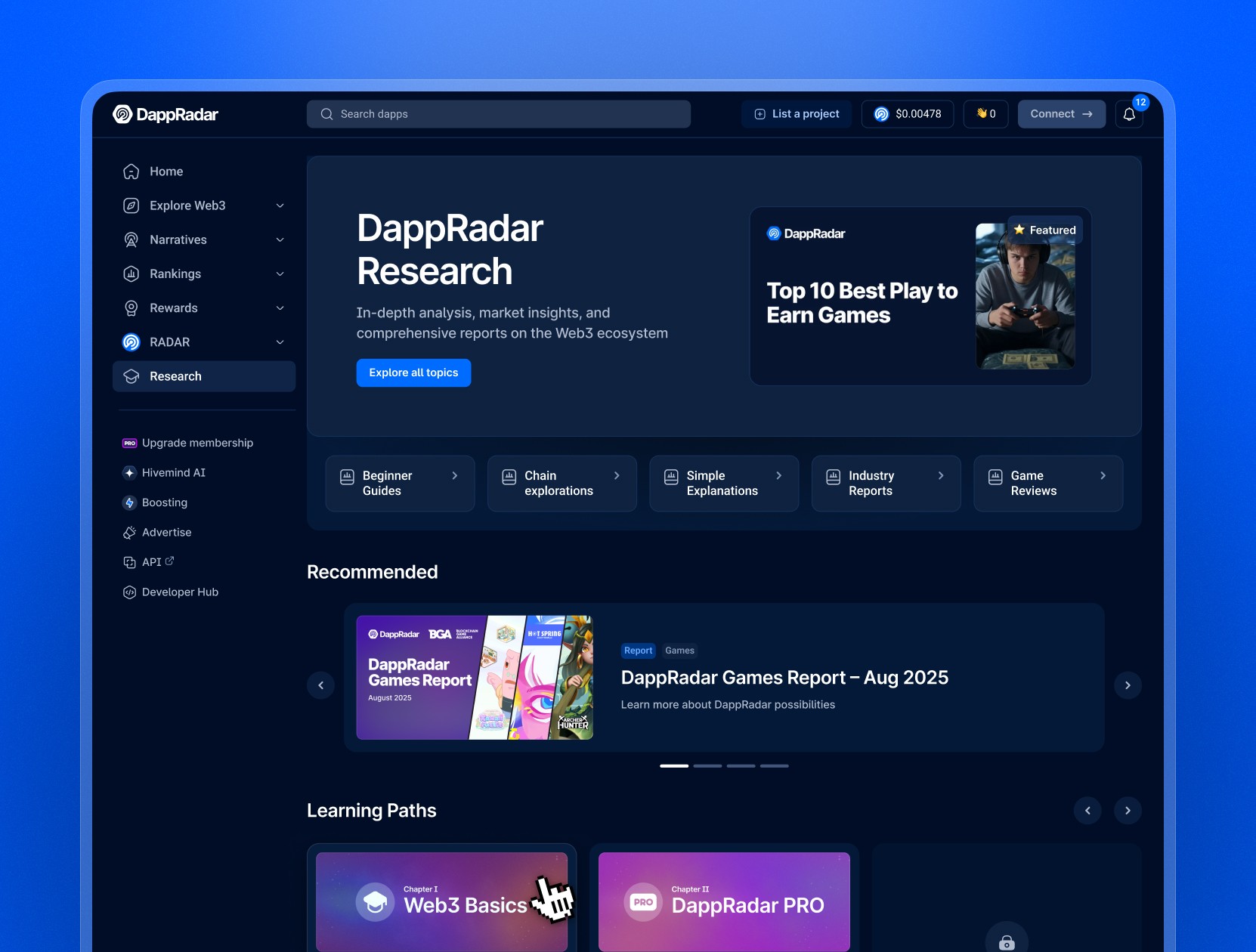This screenshot has width=1256, height=952.
Task: Select the fourth carousel indicator dash
Action: [774, 766]
